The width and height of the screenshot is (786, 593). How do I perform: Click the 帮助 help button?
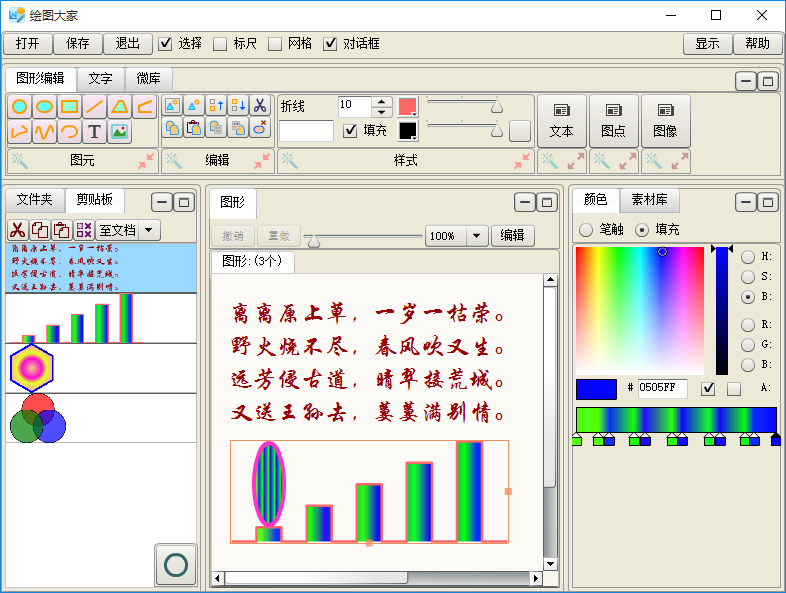[x=757, y=44]
